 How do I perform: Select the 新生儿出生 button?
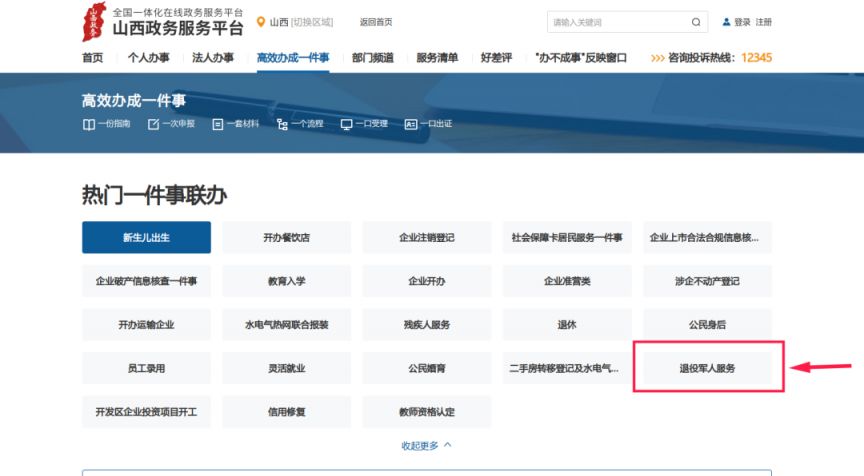(x=146, y=238)
